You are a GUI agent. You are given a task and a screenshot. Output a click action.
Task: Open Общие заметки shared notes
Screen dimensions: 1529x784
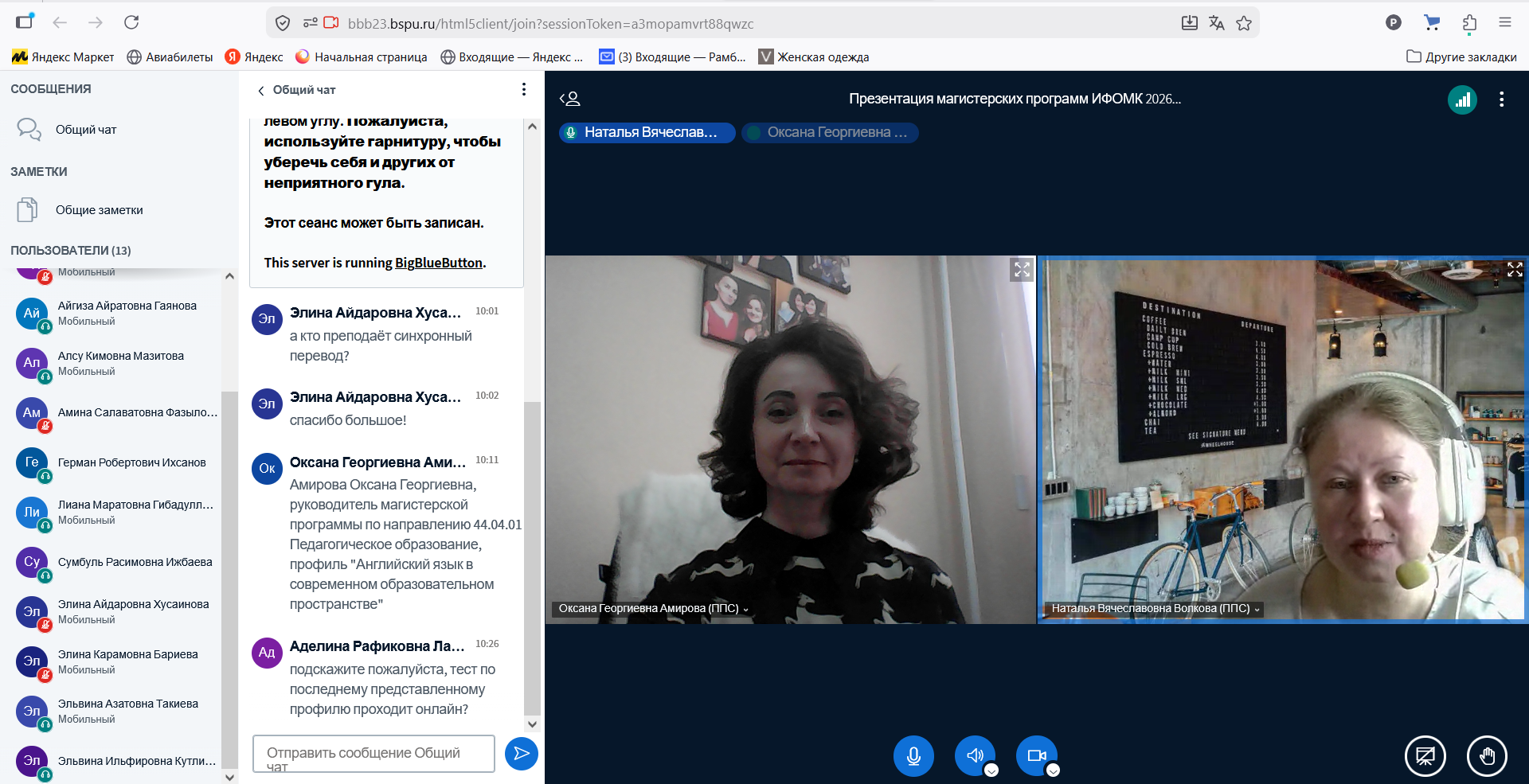click(99, 210)
